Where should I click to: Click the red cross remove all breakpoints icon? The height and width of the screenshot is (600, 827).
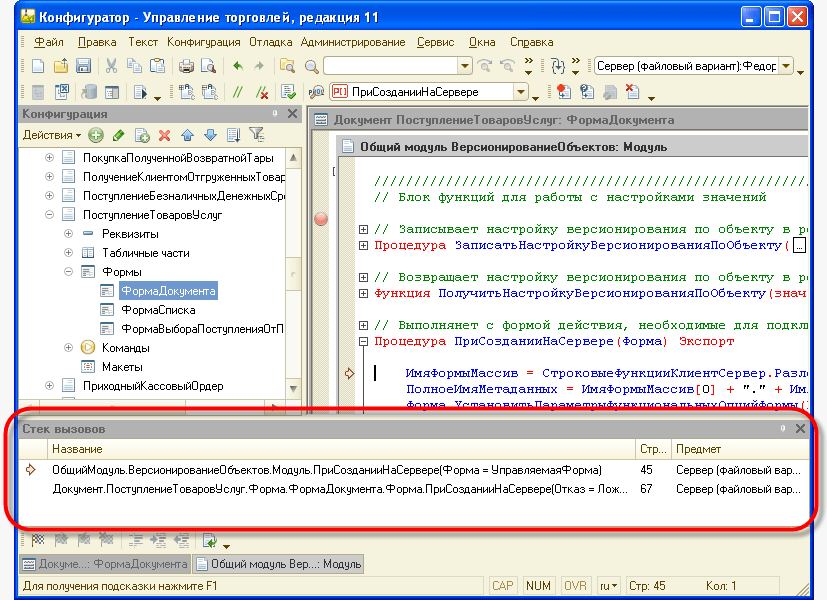632,92
